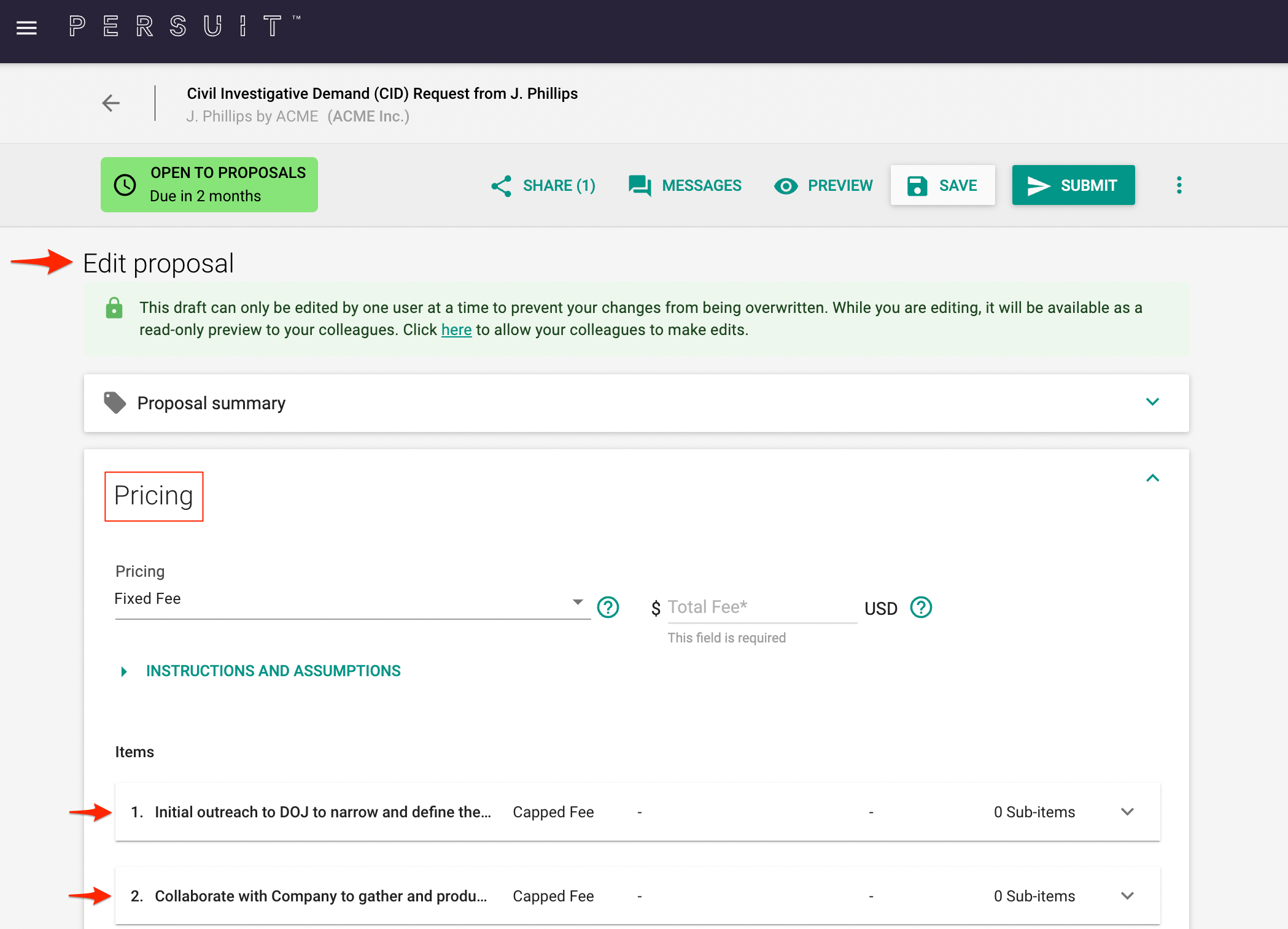Viewport: 1288px width, 929px height.
Task: Click the Total Fee input field
Action: point(761,607)
